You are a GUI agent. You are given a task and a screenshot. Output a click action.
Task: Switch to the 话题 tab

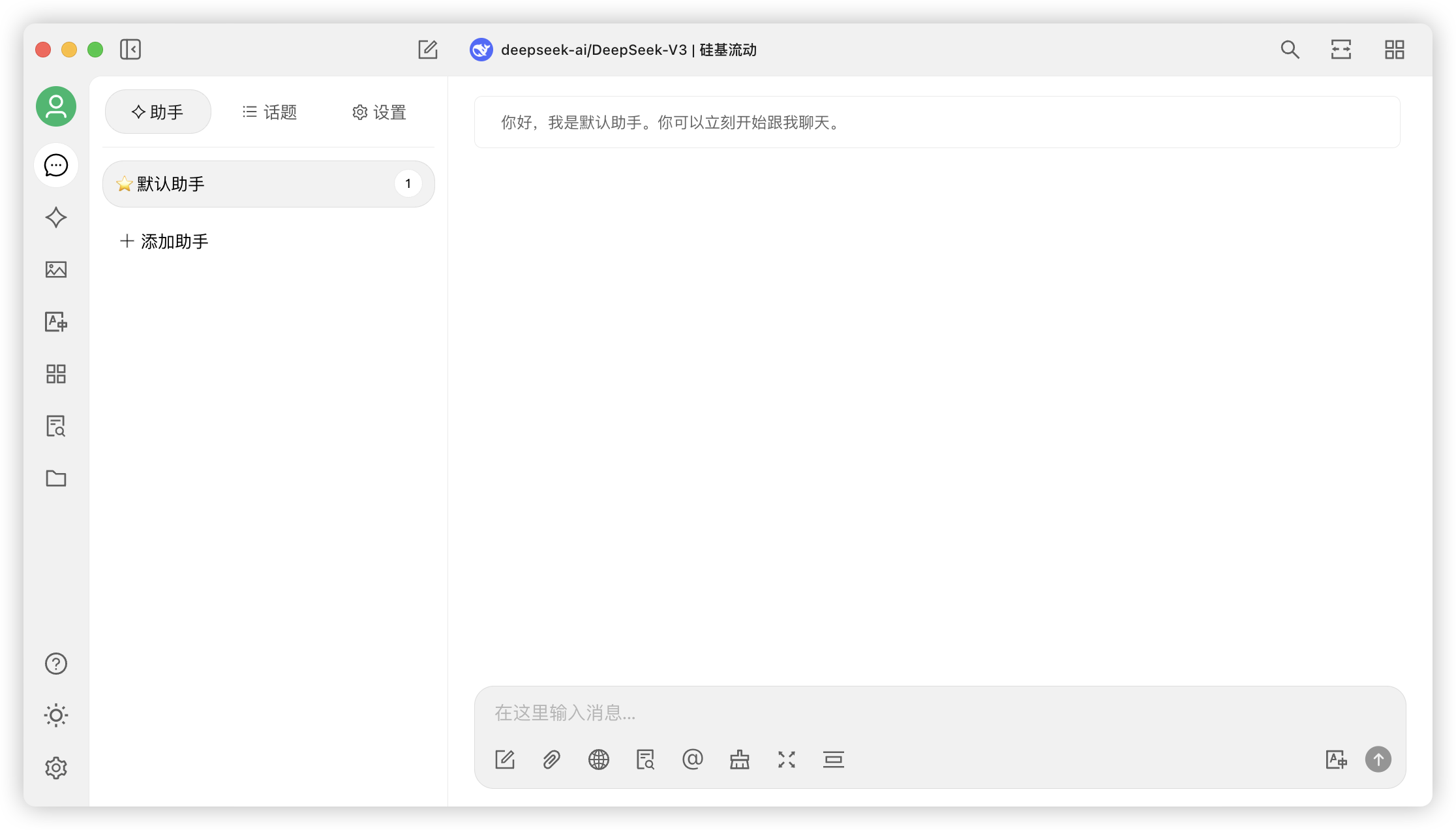pyautogui.click(x=269, y=112)
